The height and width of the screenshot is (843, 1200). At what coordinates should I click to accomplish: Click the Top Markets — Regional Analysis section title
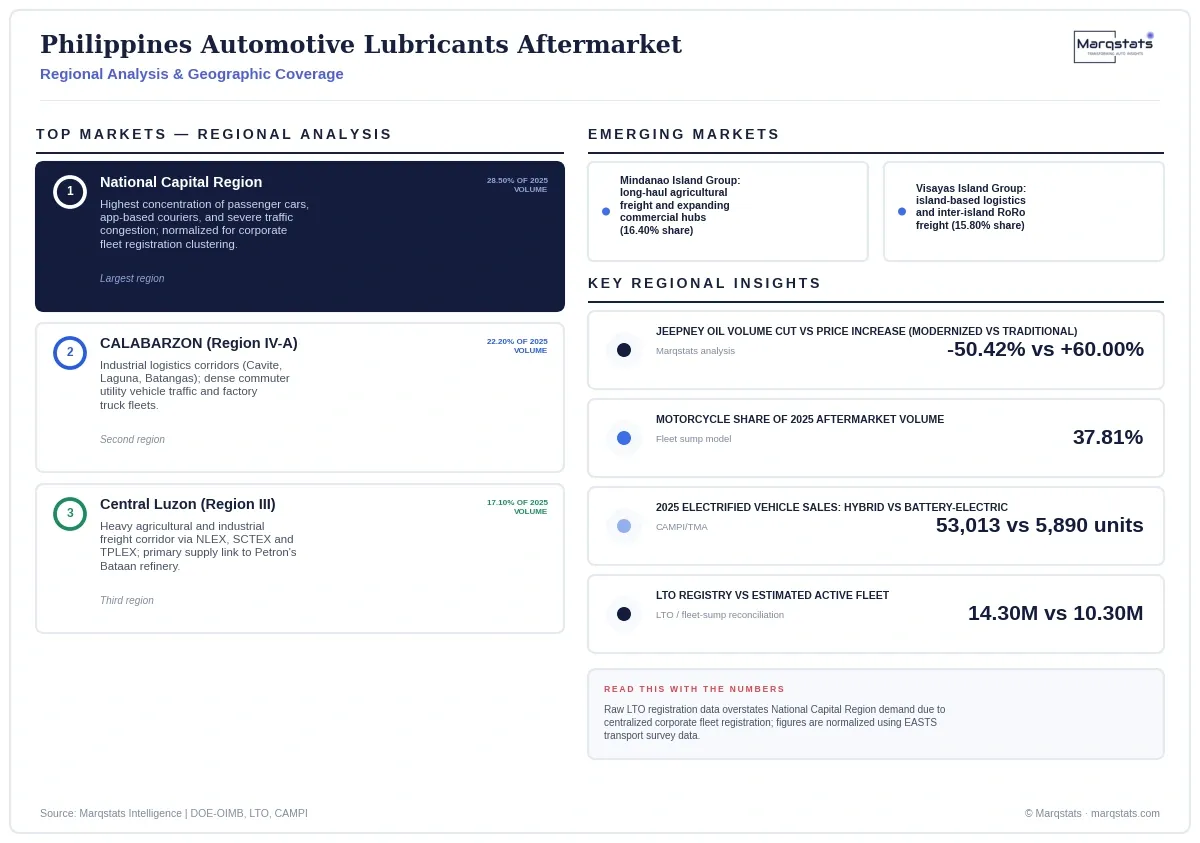coord(214,134)
